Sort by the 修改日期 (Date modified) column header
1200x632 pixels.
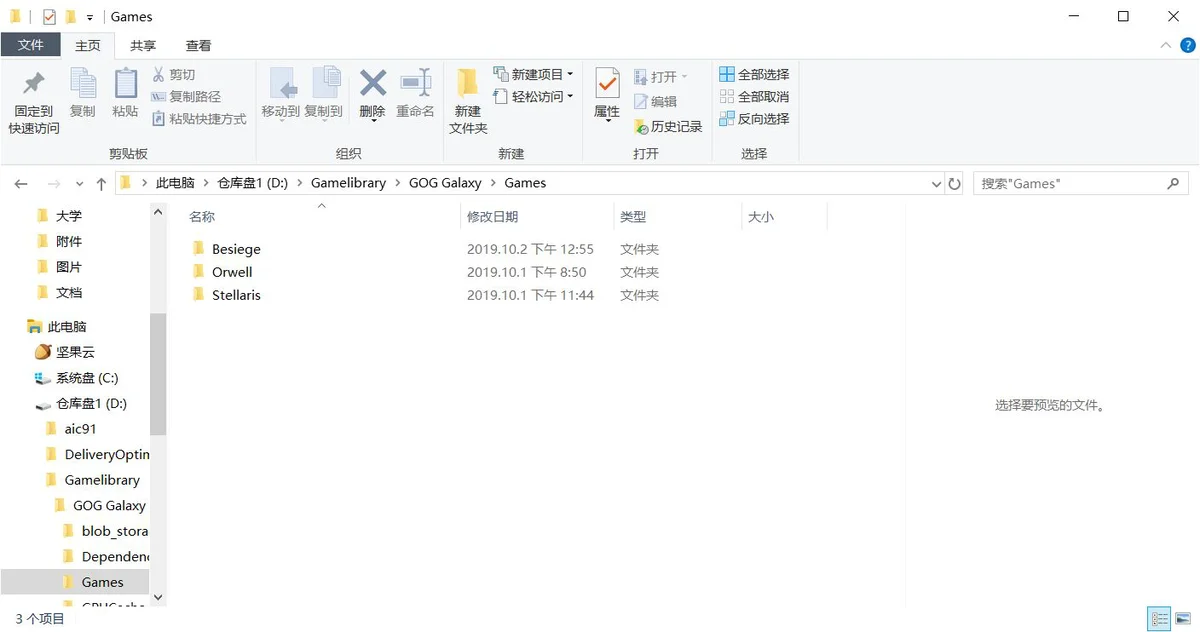(537, 217)
